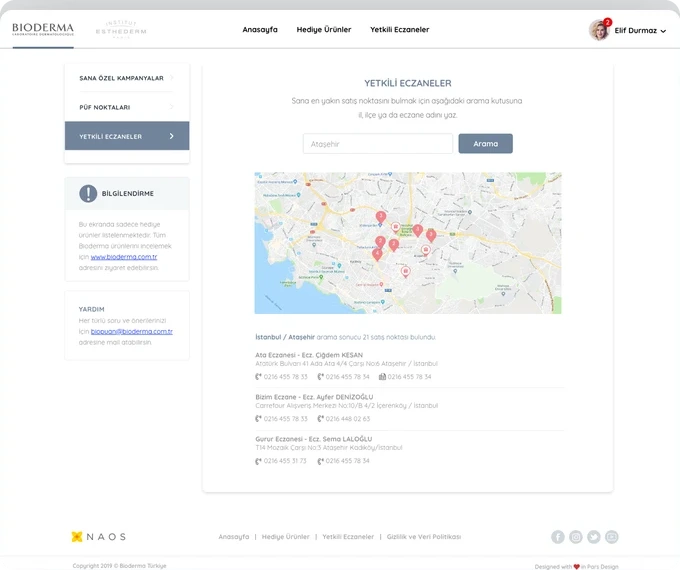Viewport: 680px width, 570px height.
Task: Click the NAOS logo in the footer
Action: tap(98, 537)
